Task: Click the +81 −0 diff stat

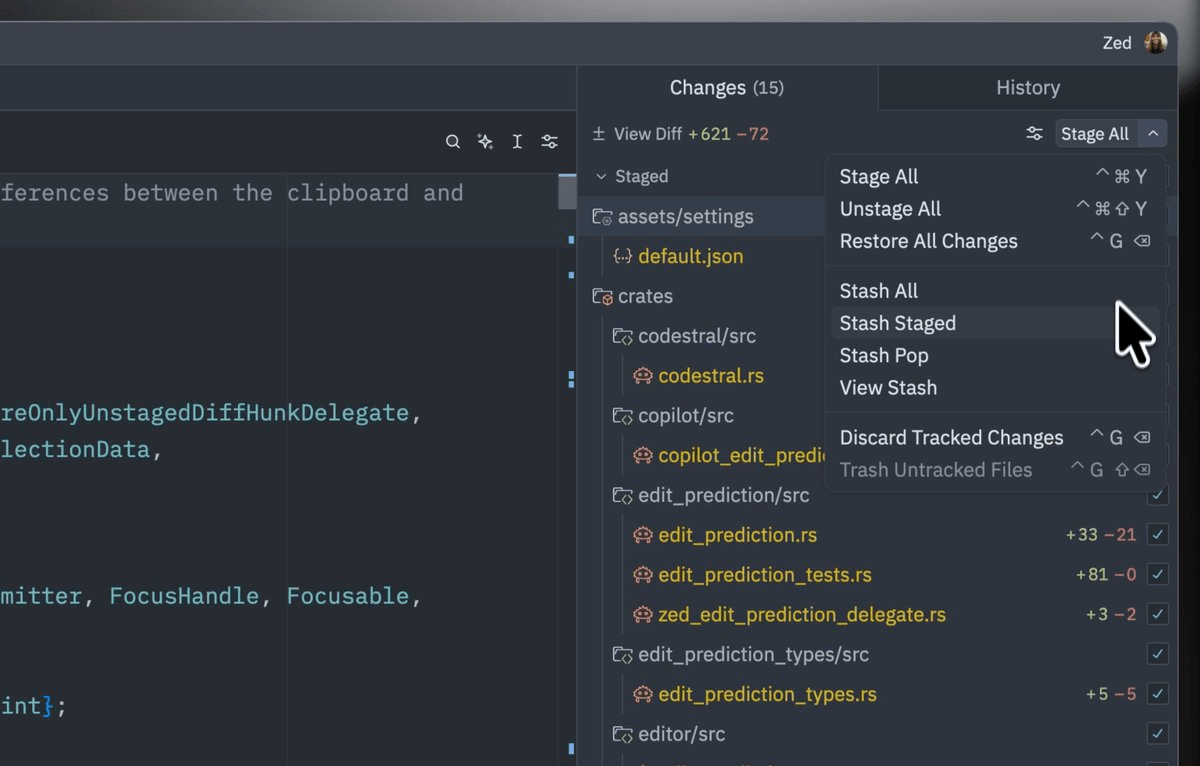Action: pos(1106,575)
